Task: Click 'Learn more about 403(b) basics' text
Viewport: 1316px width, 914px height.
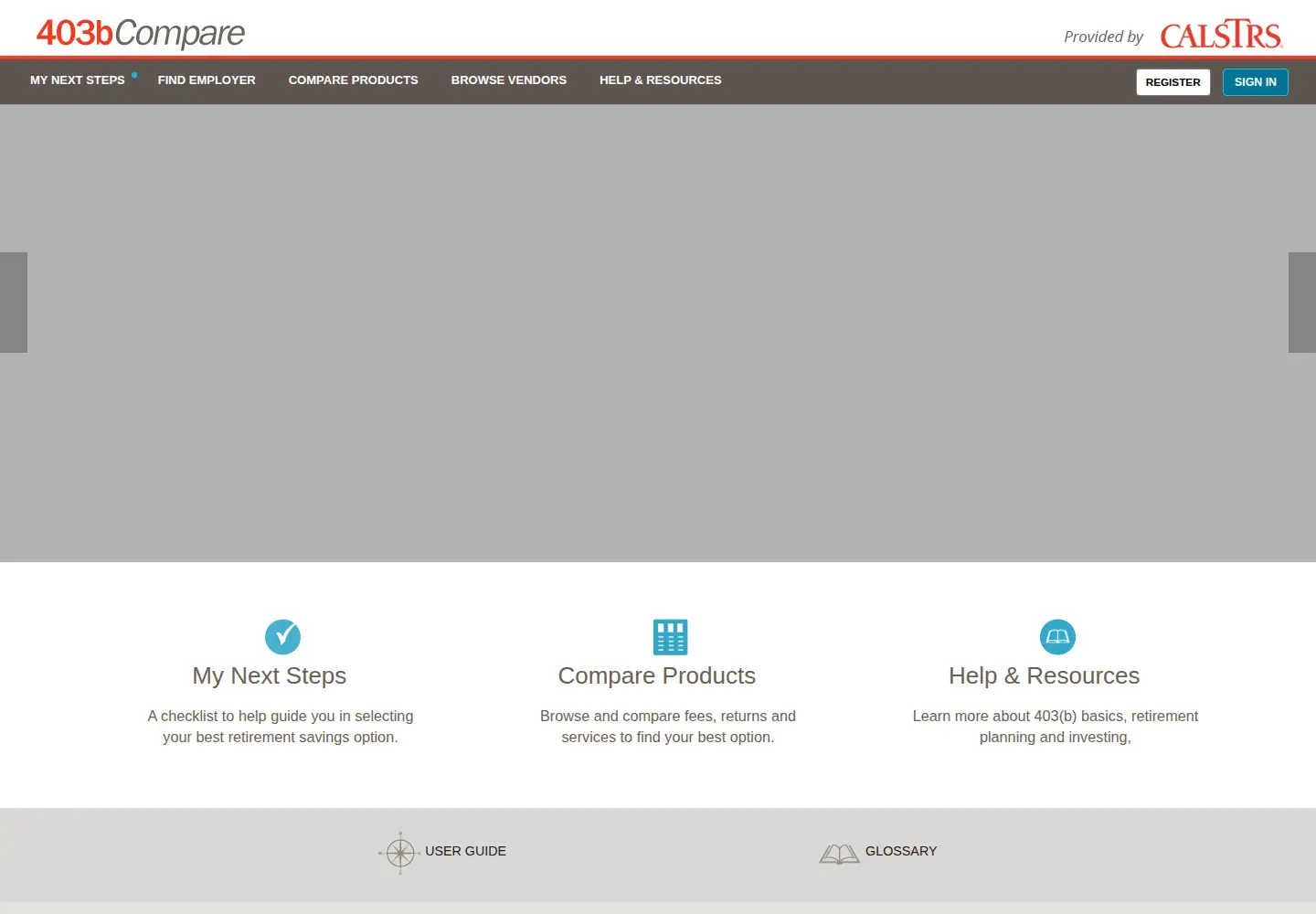Action: click(1056, 727)
